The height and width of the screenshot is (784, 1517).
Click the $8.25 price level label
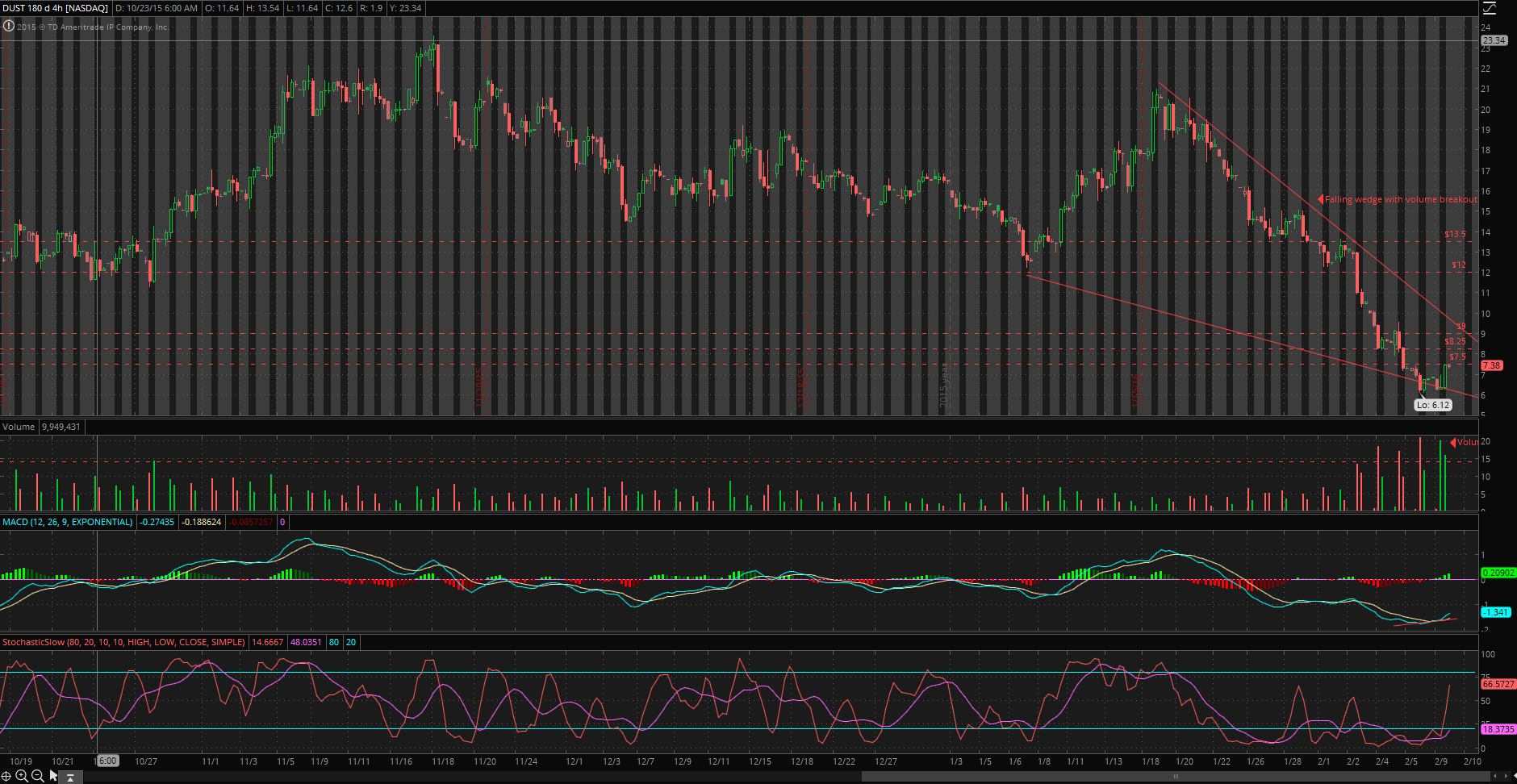[1455, 342]
